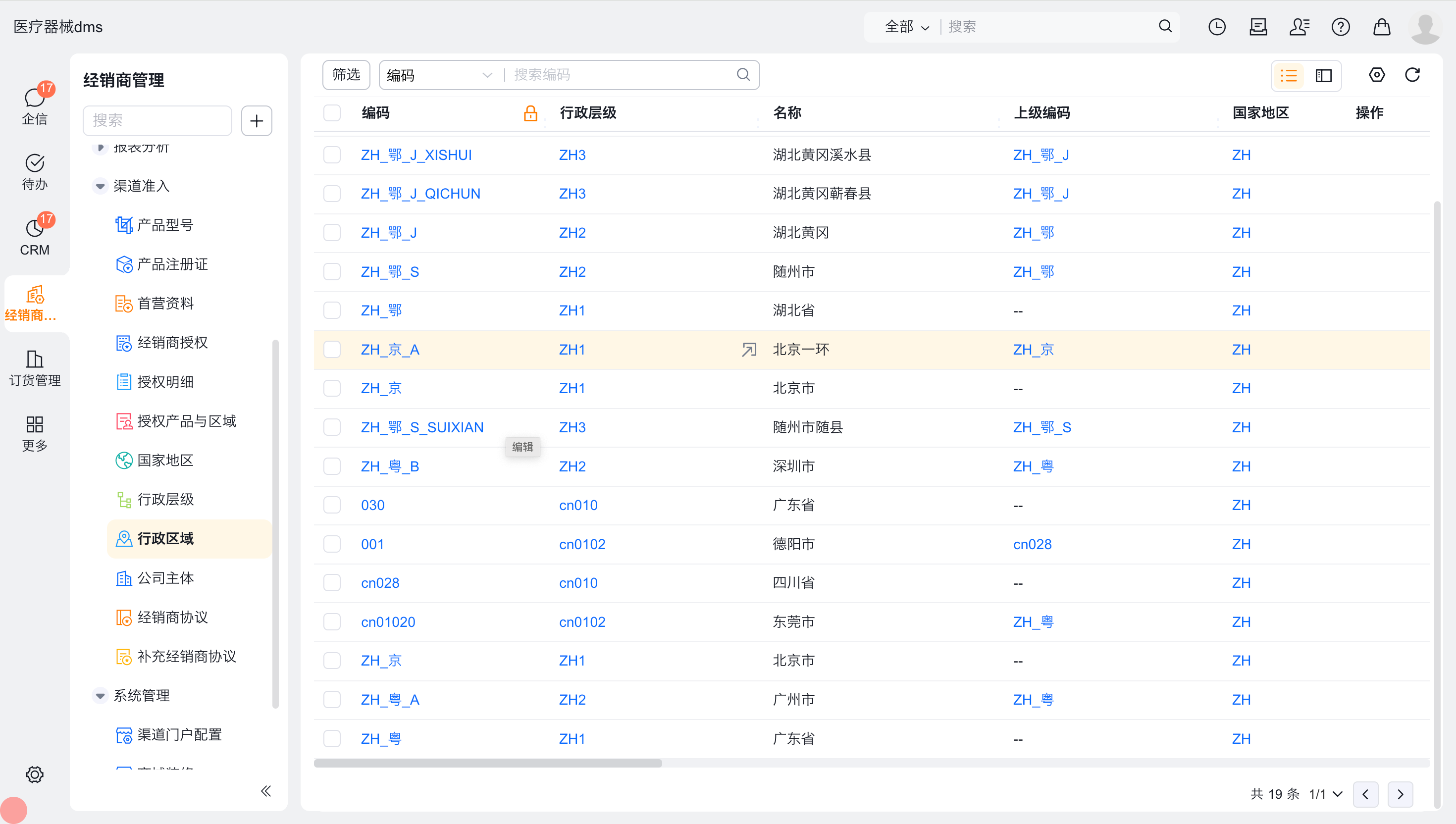Focus the sidebar 搜索 input field
Image resolution: width=1456 pixels, height=824 pixels.
coord(157,120)
